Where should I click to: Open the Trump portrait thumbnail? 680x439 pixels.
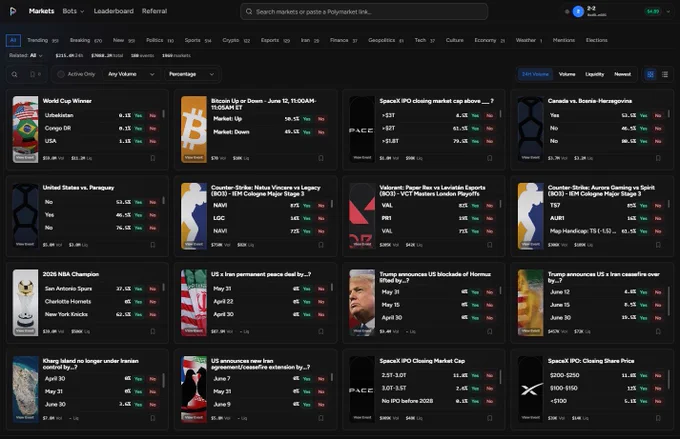pyautogui.click(x=362, y=303)
